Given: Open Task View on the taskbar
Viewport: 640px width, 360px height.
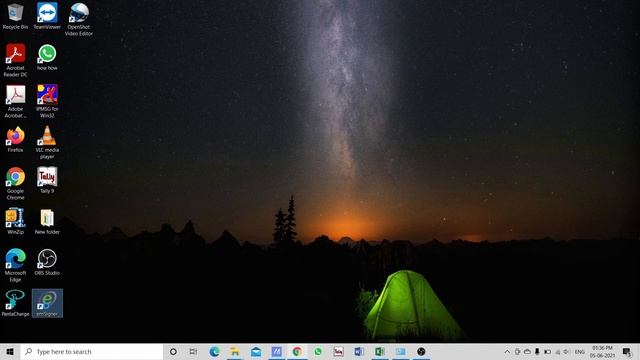Looking at the screenshot, I should 193,351.
